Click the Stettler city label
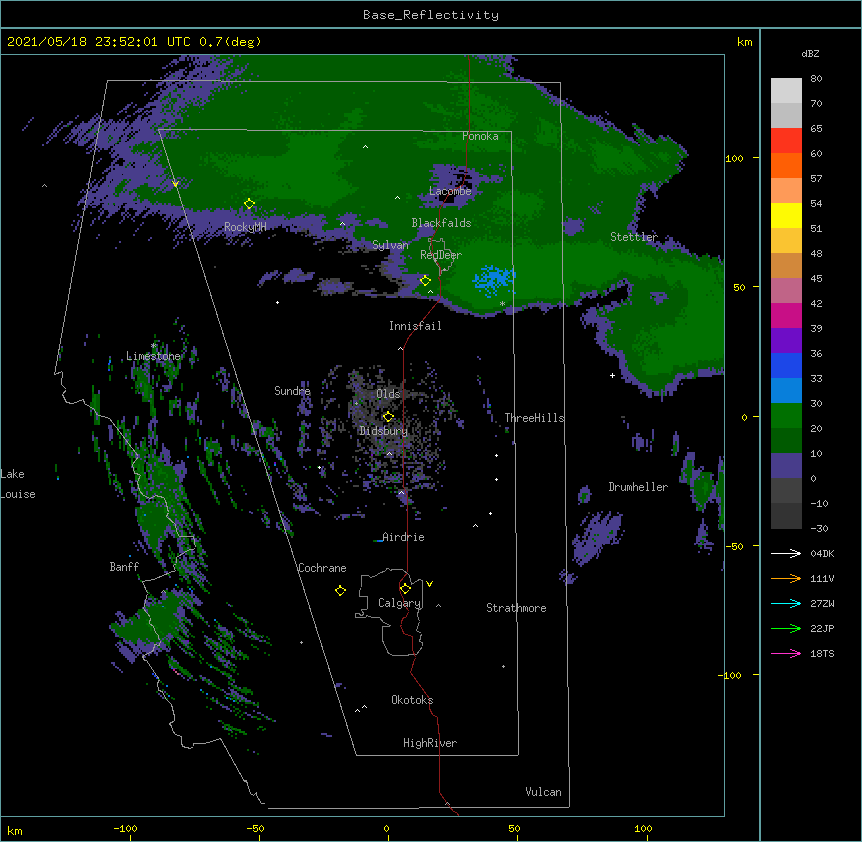This screenshot has height=842, width=862. coord(634,237)
